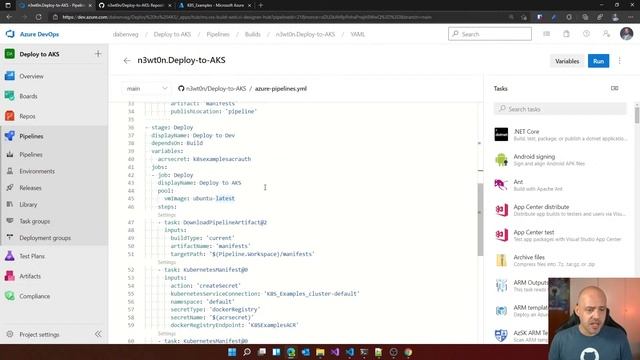640x360 pixels.
Task: Open the Overview section in sidebar
Action: pos(31,76)
